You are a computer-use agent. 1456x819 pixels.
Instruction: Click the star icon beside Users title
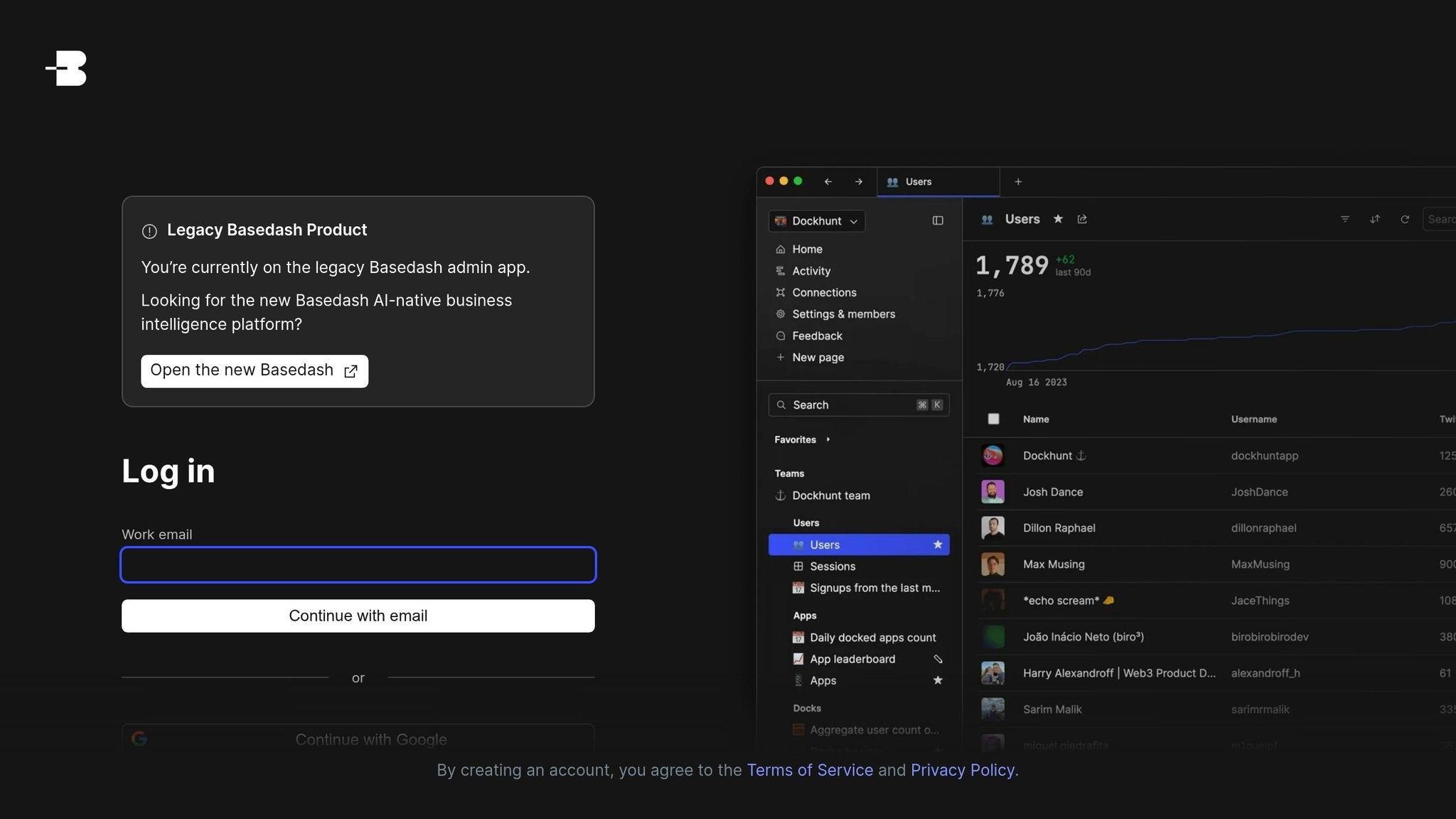tap(1058, 219)
